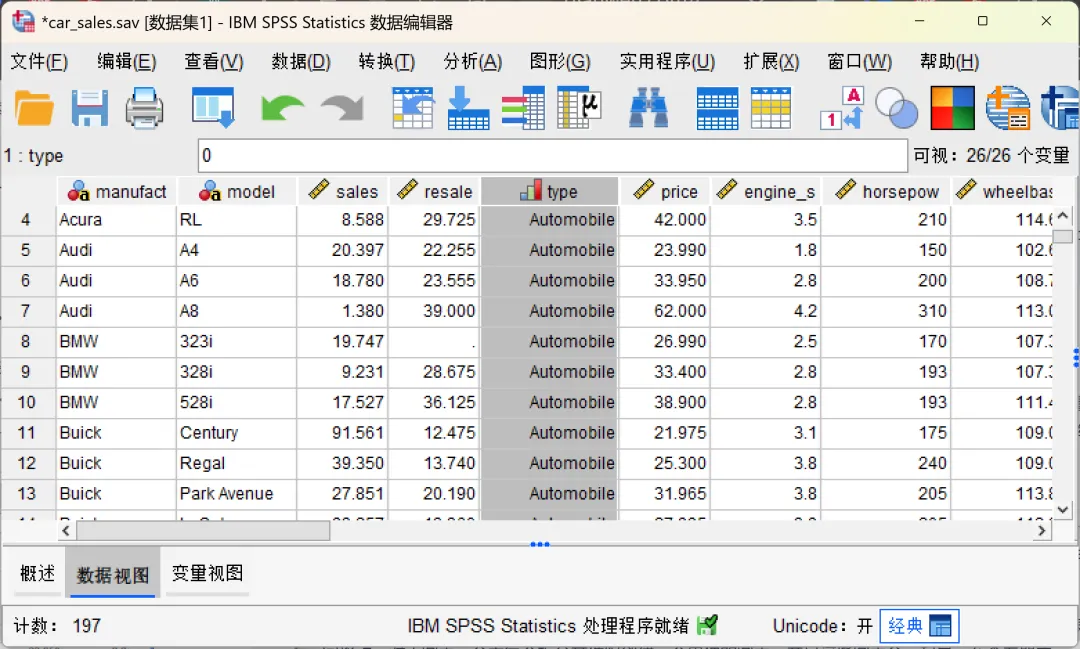
Task: Open the 文件(F) menu
Action: pyautogui.click(x=39, y=62)
